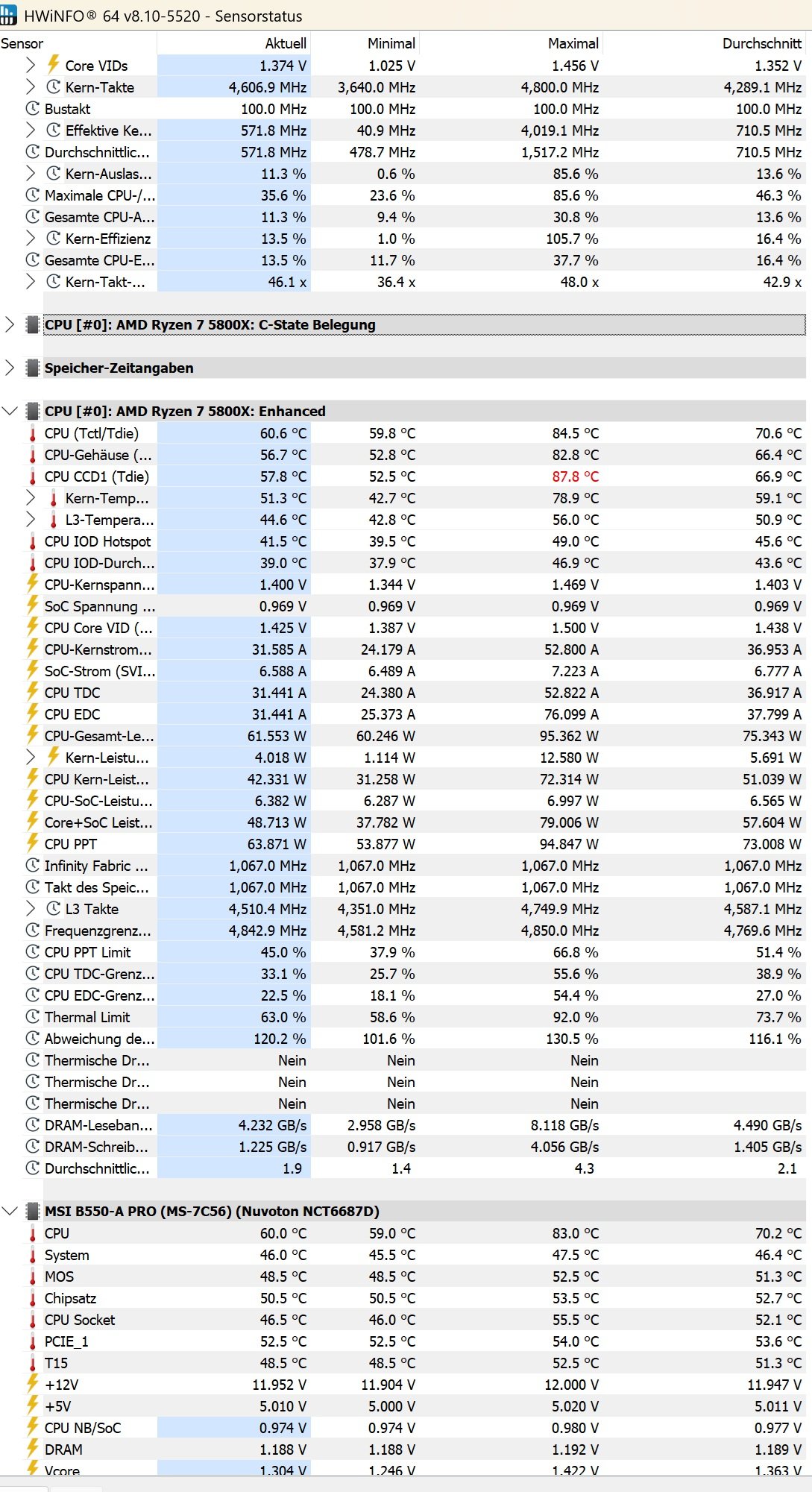Click the thermometer icon of Chipsatz row
This screenshot has height=1492, width=812.
(x=32, y=1299)
